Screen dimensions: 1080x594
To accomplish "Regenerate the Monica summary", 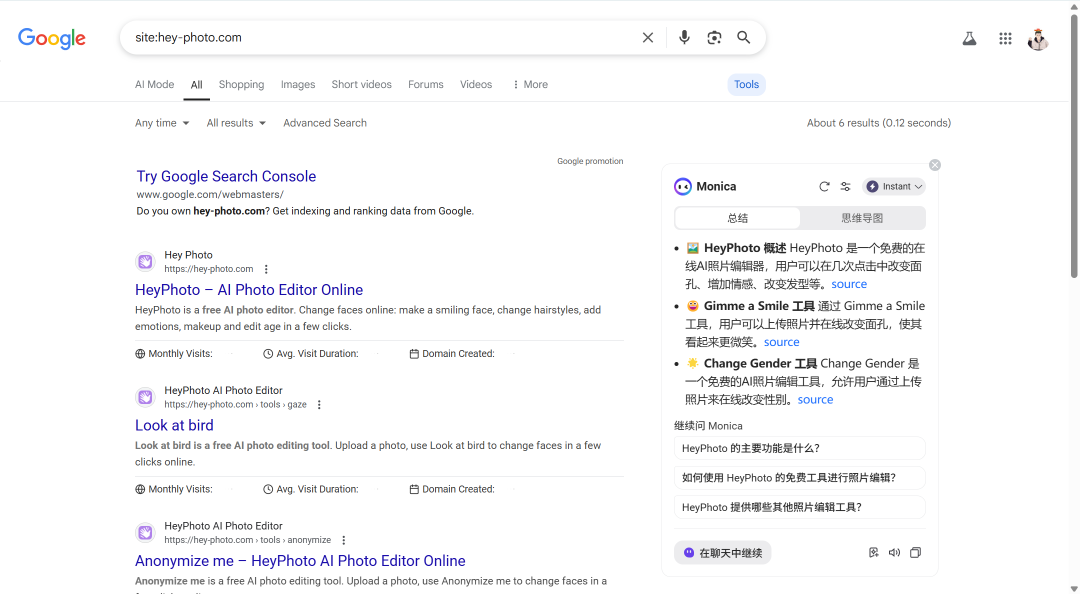I will [824, 187].
